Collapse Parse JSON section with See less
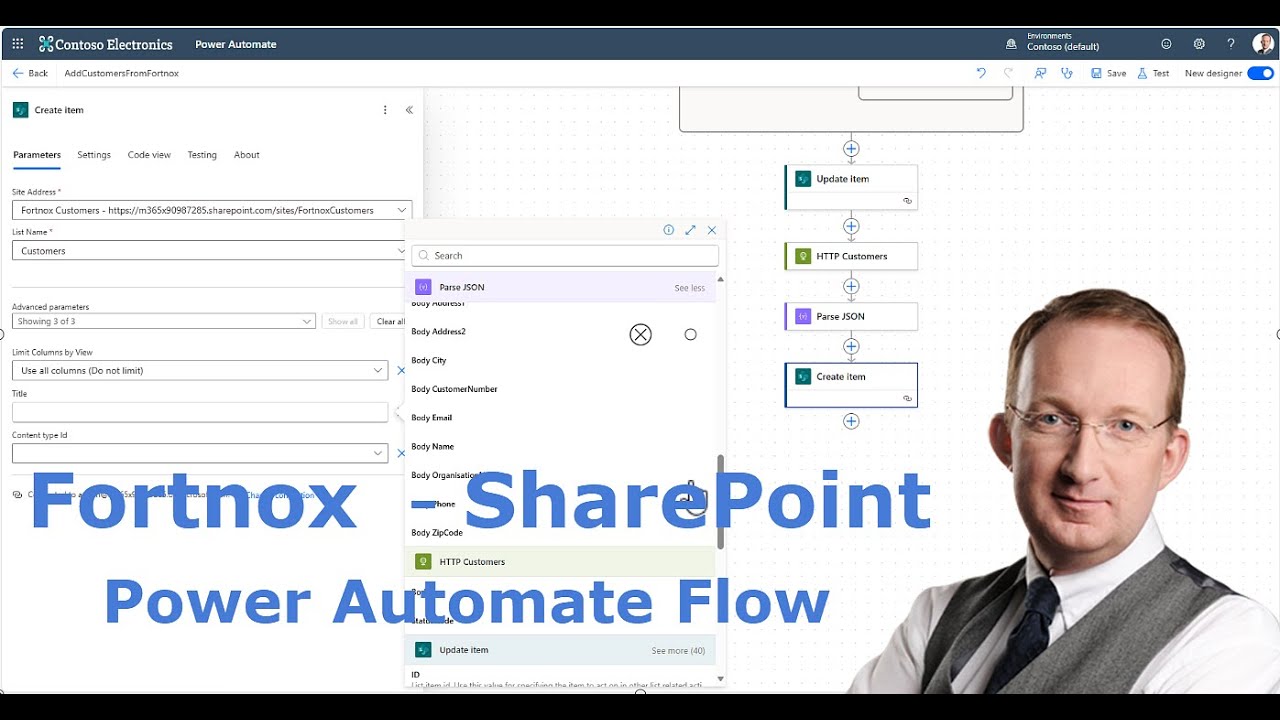 click(689, 288)
